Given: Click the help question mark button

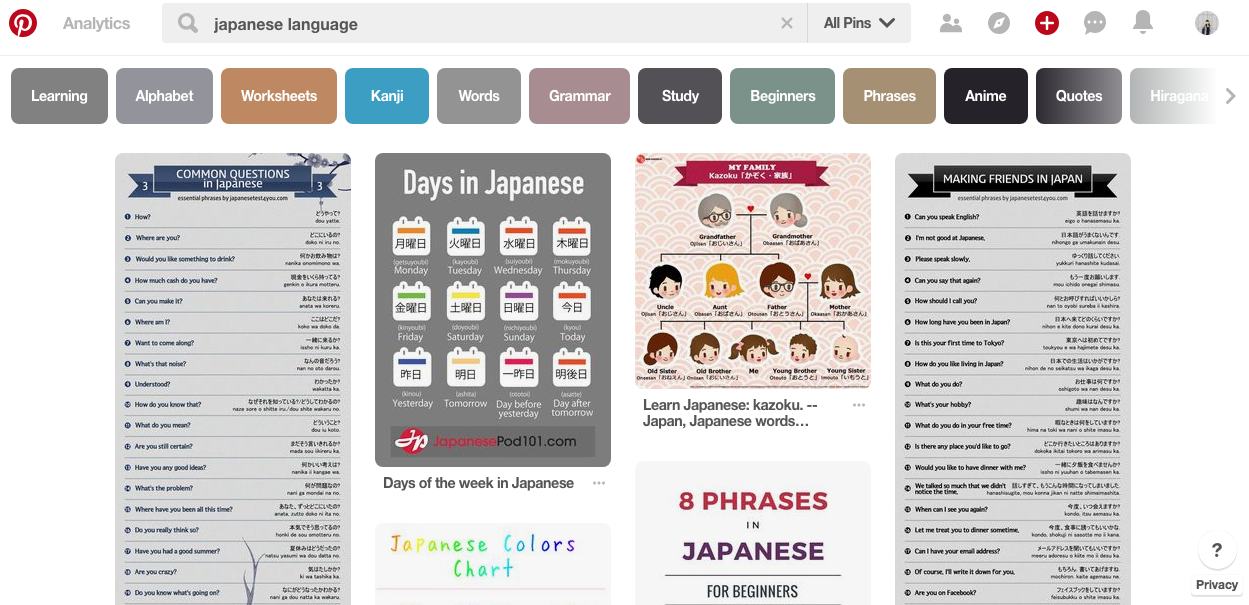Looking at the screenshot, I should [1217, 550].
